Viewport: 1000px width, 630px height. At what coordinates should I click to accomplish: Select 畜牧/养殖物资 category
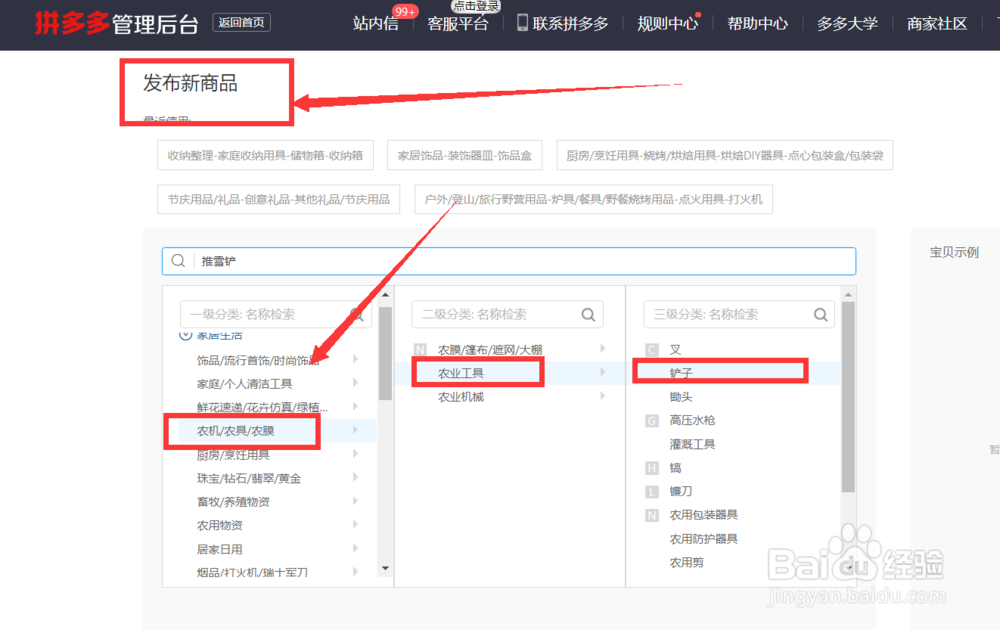click(x=233, y=502)
